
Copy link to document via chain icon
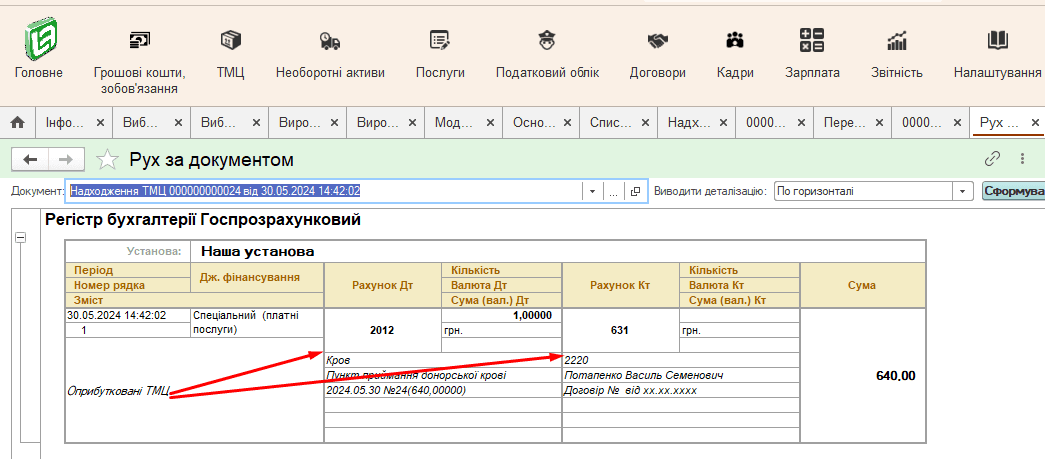click(993, 159)
